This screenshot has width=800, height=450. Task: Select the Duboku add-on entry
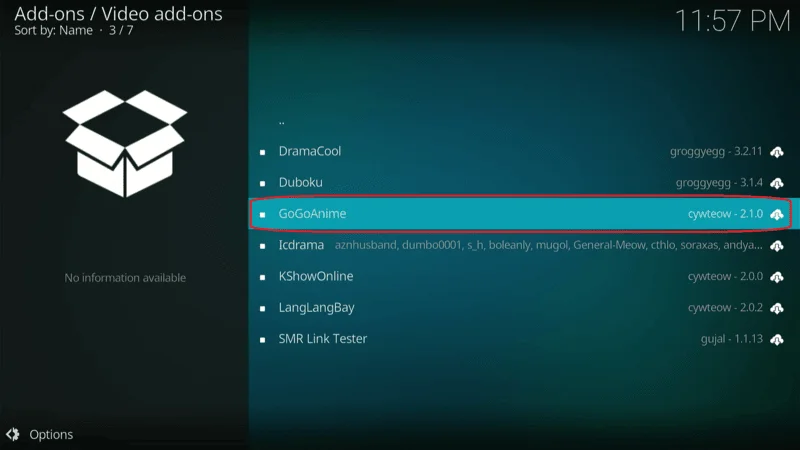pos(524,183)
